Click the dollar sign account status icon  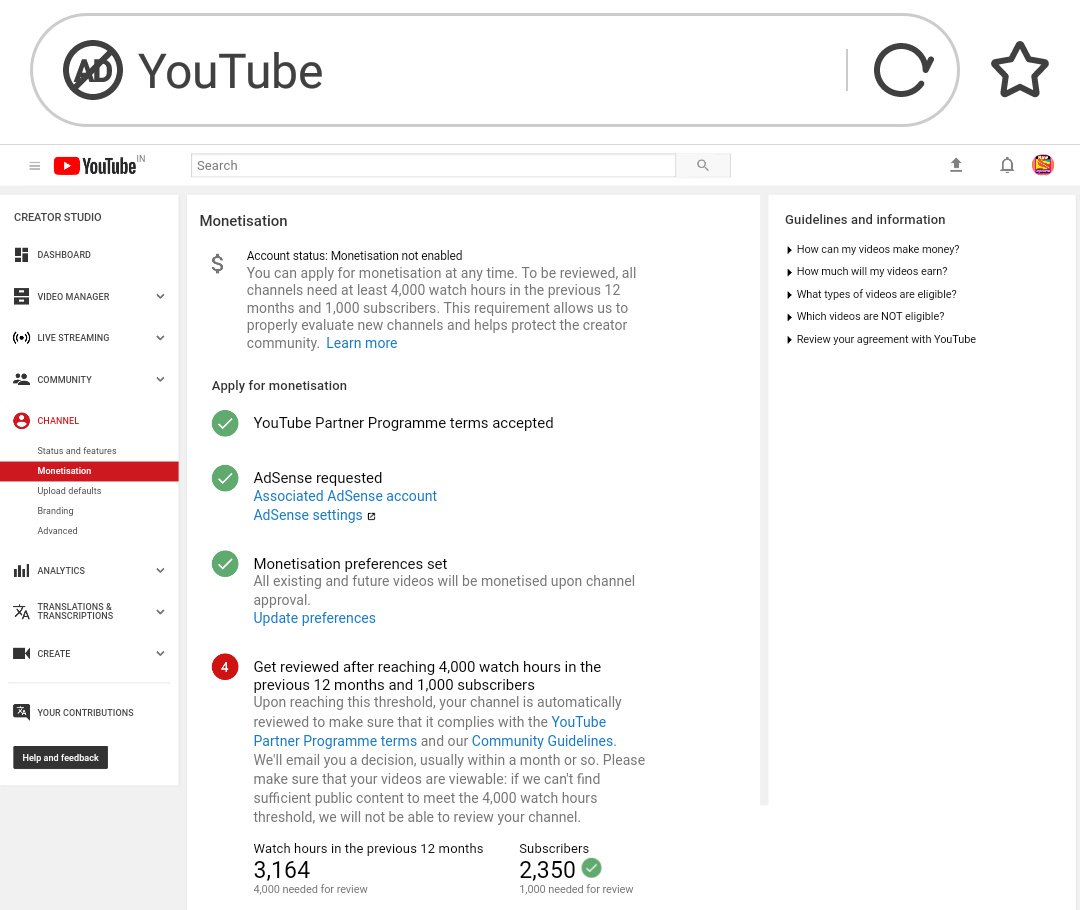click(217, 263)
